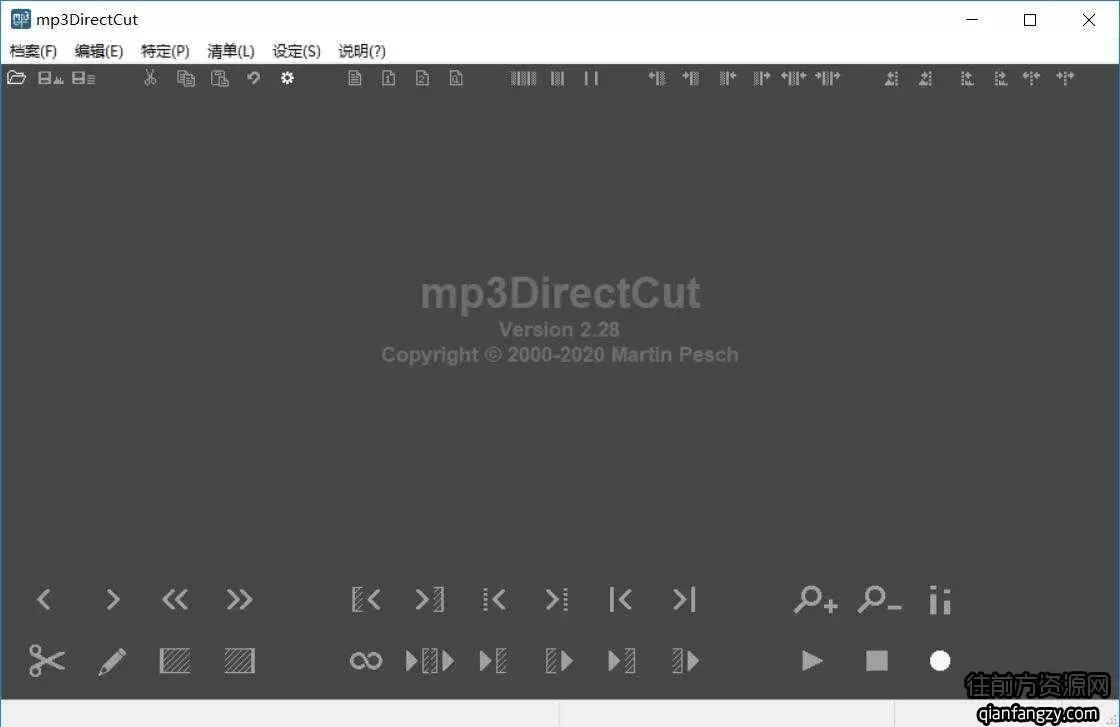Play from selection start icon
The height and width of the screenshot is (727, 1120).
[559, 661]
